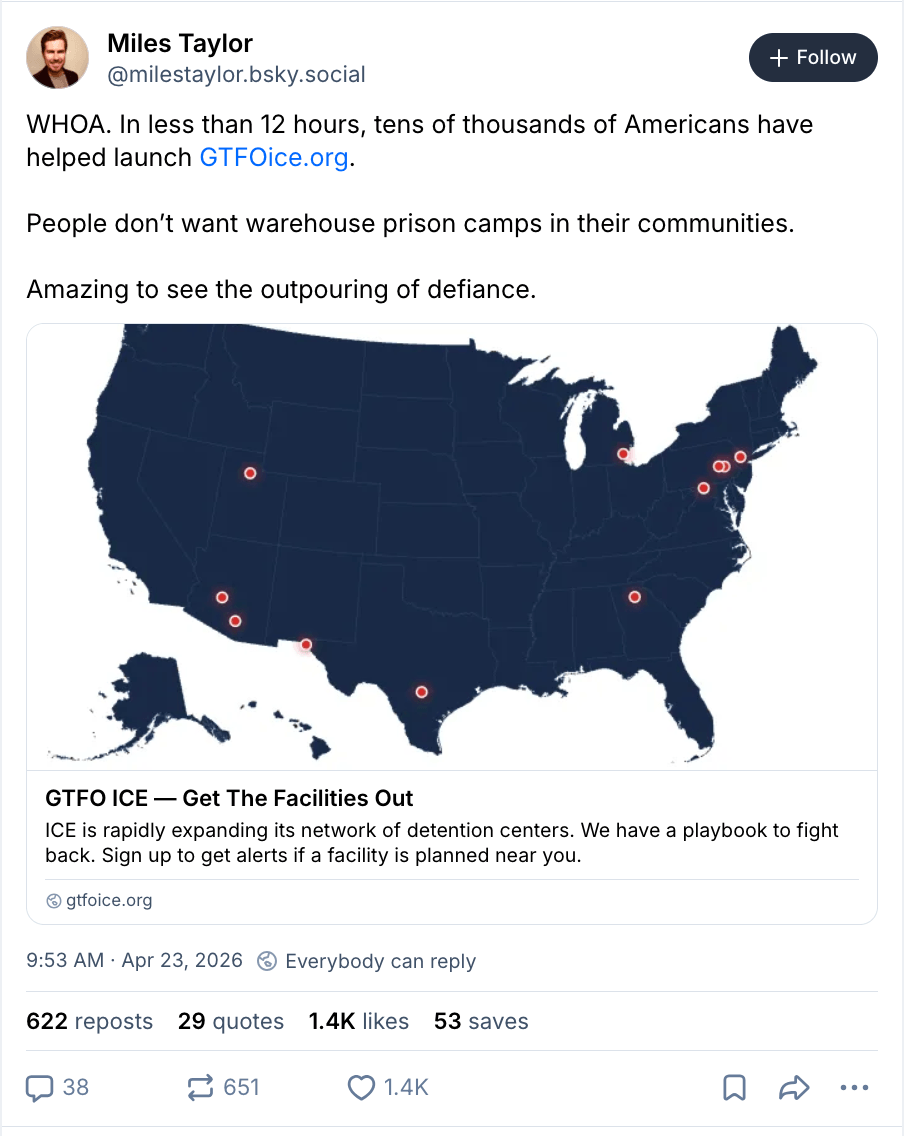Open the GTFO ICE link card title
Viewport: 912px width, 1136px height.
tap(230, 798)
